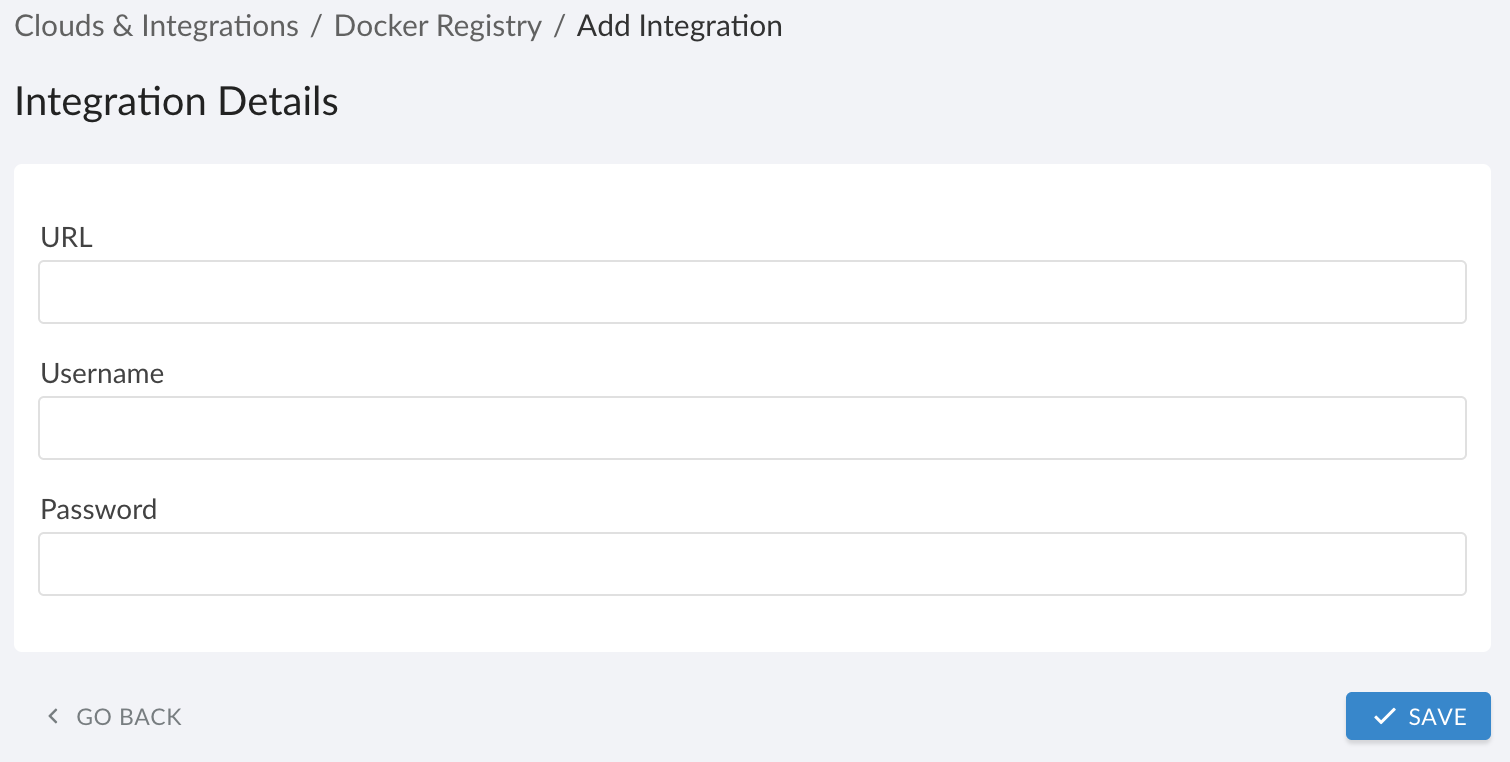The image size is (1510, 762).
Task: Click the Username field label
Action: (101, 373)
